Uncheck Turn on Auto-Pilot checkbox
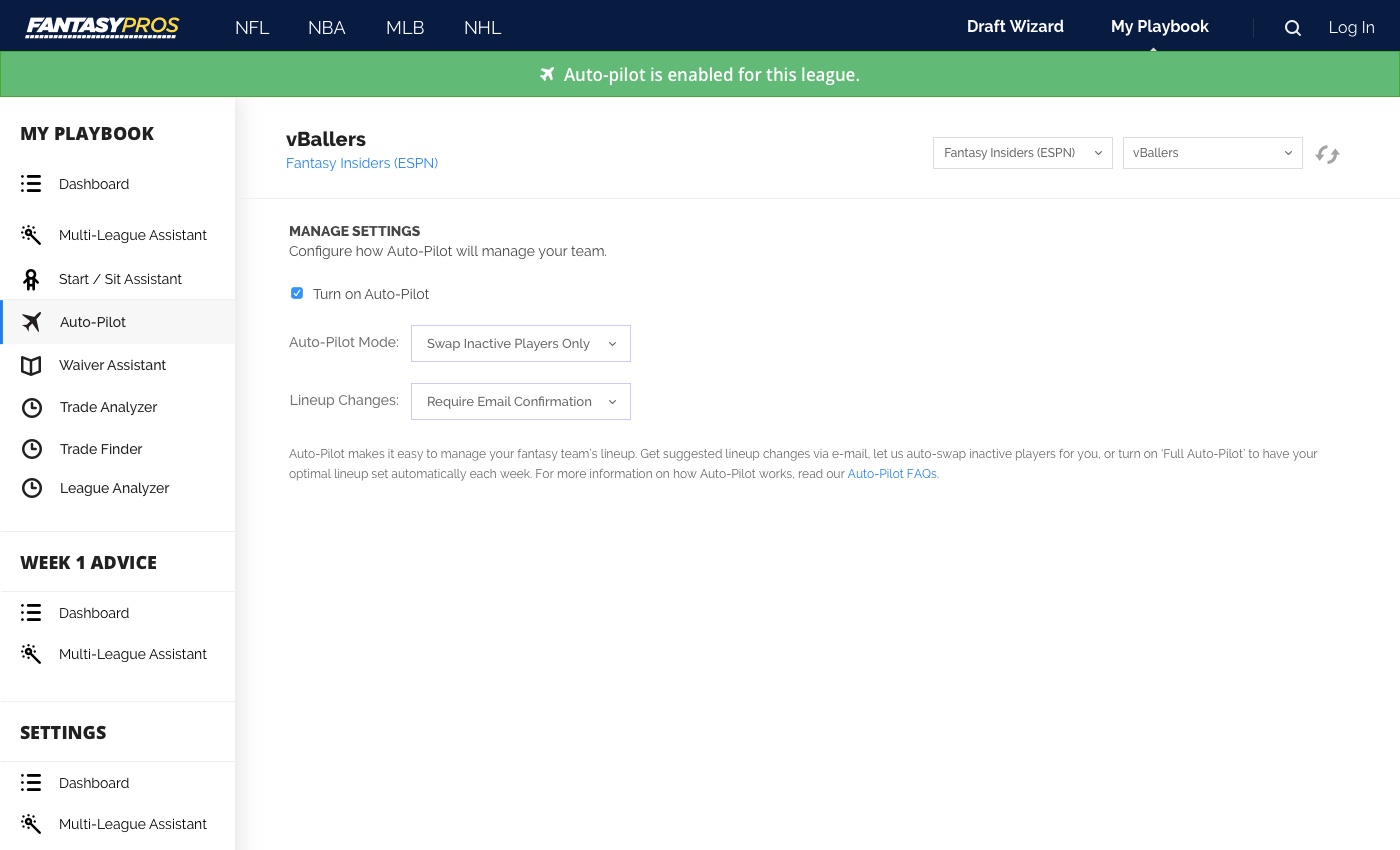This screenshot has height=850, width=1400. pos(297,293)
